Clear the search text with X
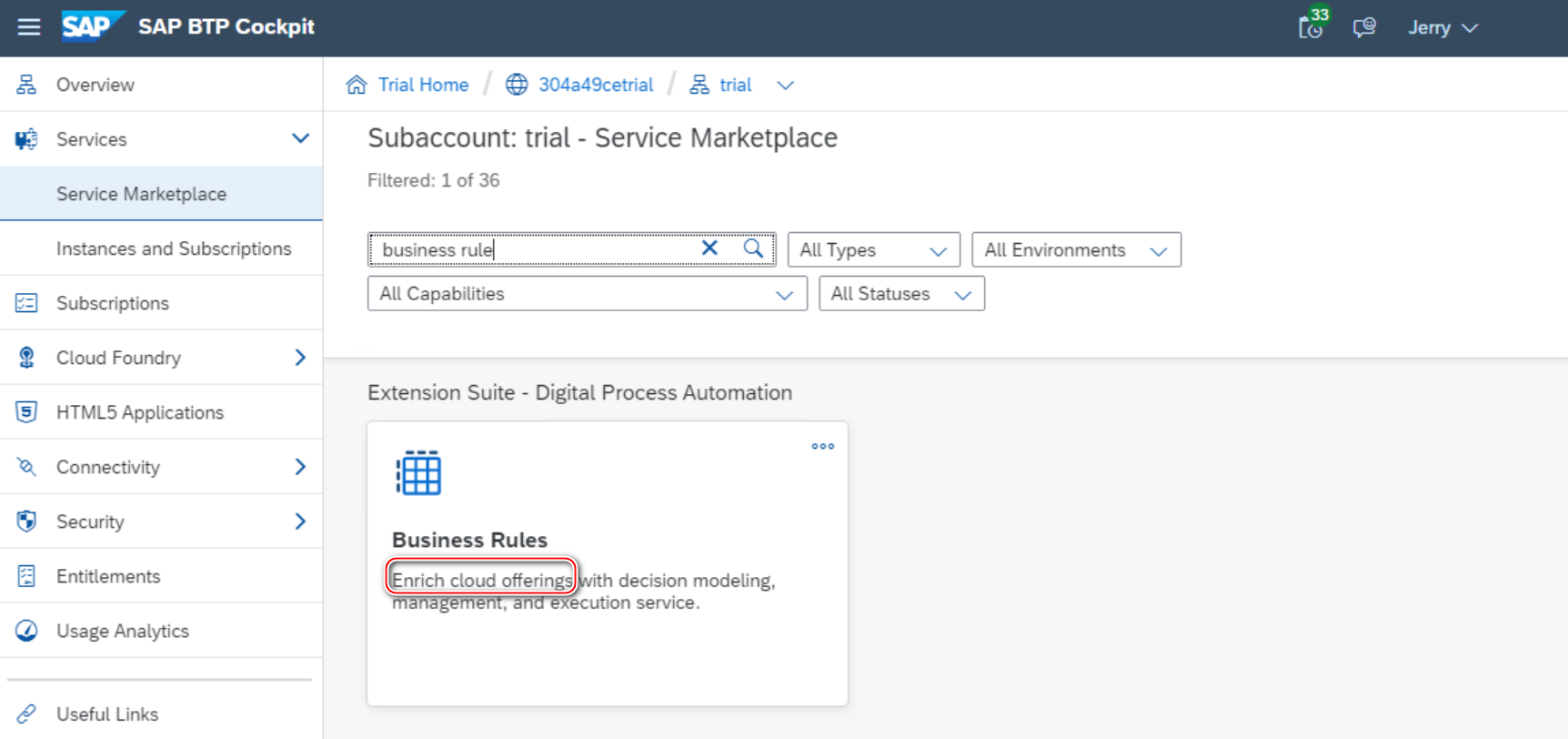Viewport: 1568px width, 739px height. point(709,248)
